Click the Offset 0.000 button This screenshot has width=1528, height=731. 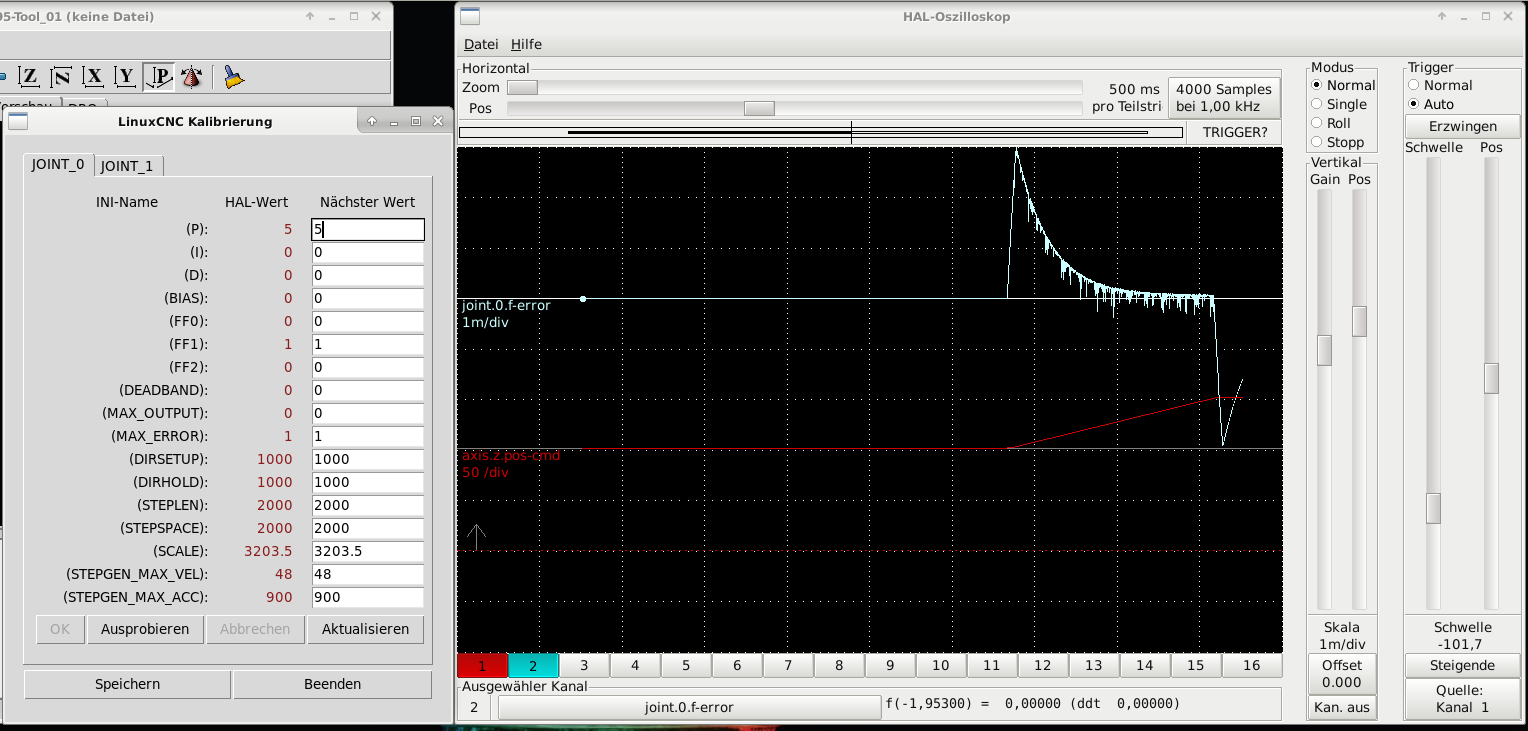pos(1342,673)
